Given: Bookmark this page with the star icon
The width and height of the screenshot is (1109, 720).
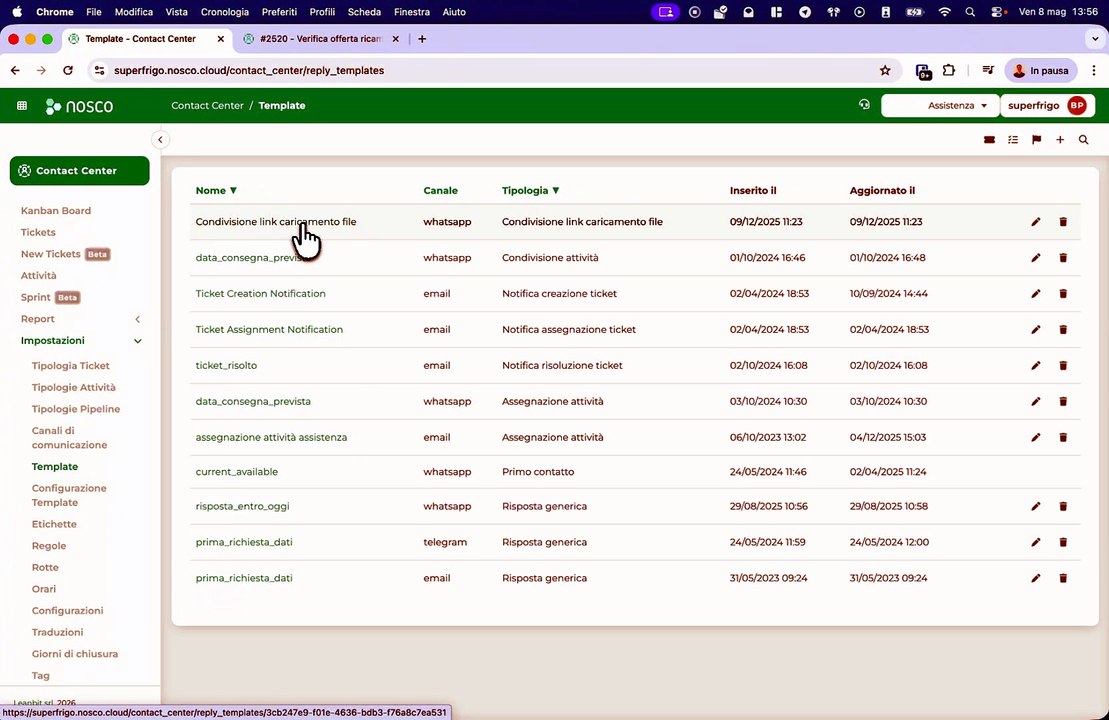Looking at the screenshot, I should [885, 70].
